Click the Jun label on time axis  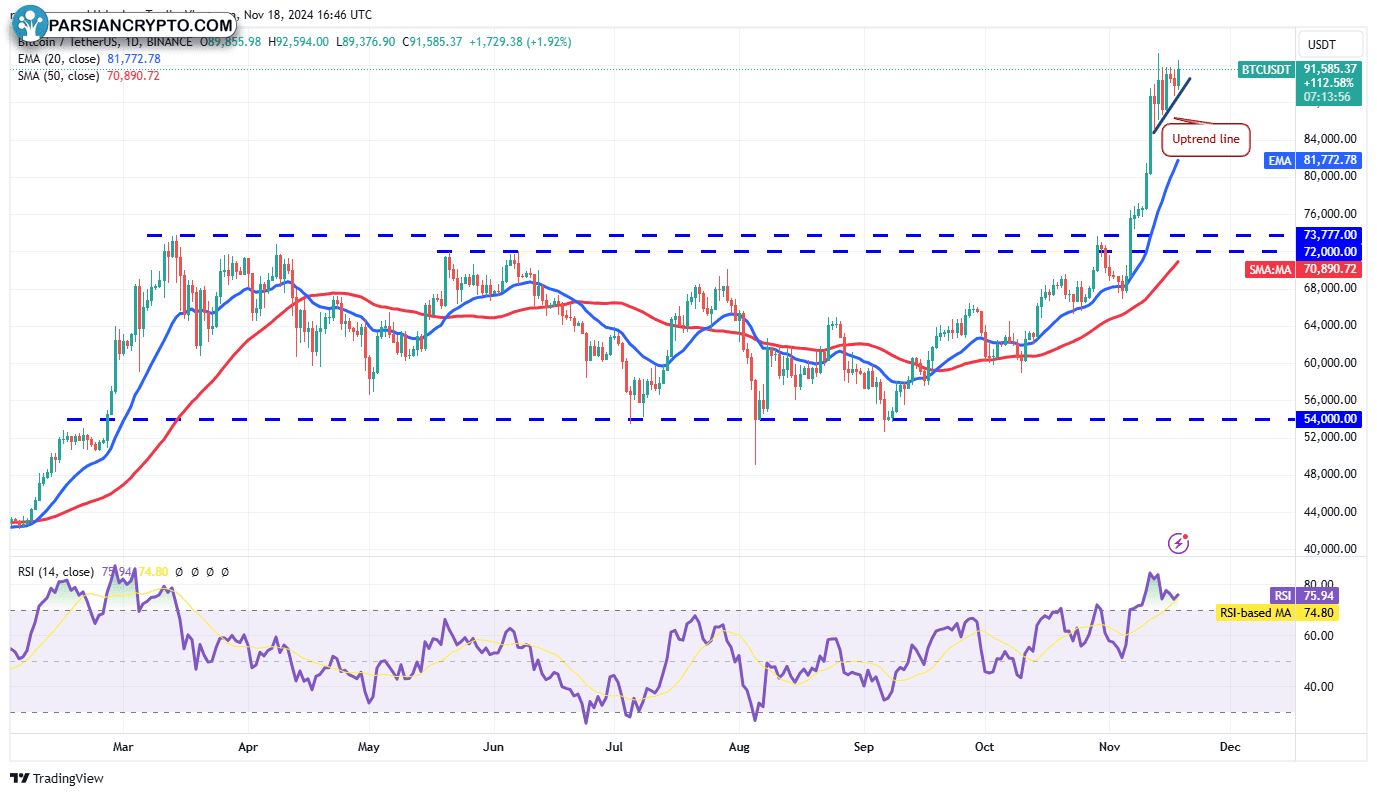click(x=492, y=746)
